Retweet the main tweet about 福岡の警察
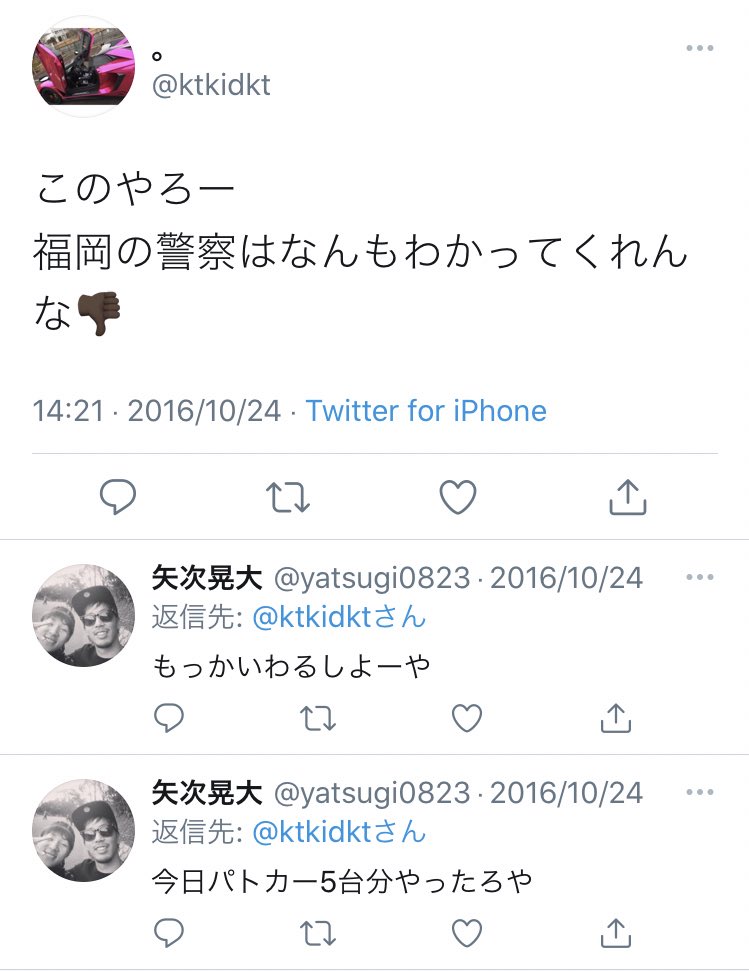Screen dimensions: 749x971 pos(288,497)
